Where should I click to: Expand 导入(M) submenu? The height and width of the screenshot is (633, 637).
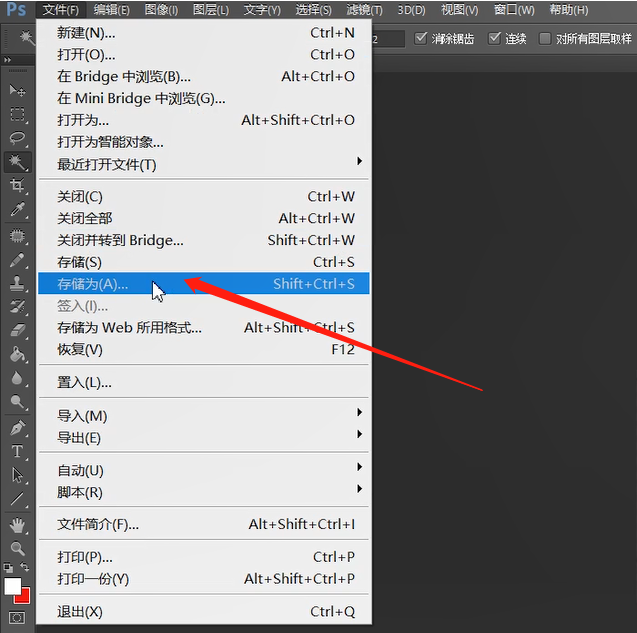click(203, 416)
